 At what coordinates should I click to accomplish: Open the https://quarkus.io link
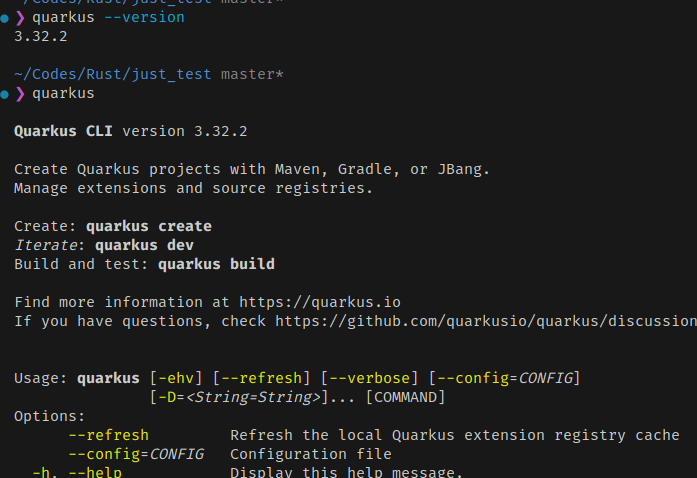(x=320, y=302)
